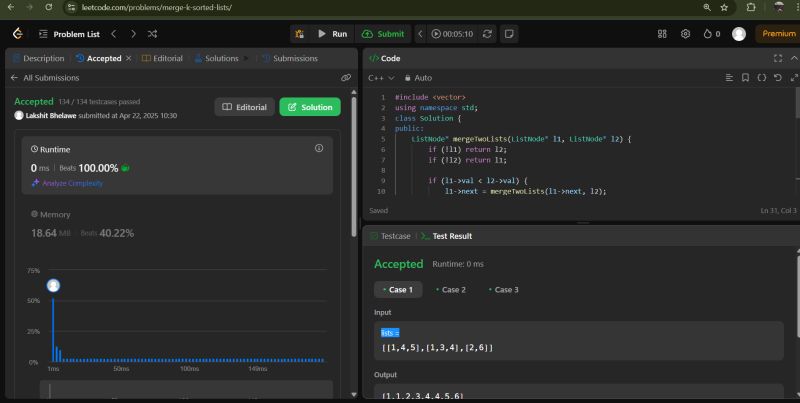The height and width of the screenshot is (403, 800).
Task: Click the Premium button
Action: [778, 34]
